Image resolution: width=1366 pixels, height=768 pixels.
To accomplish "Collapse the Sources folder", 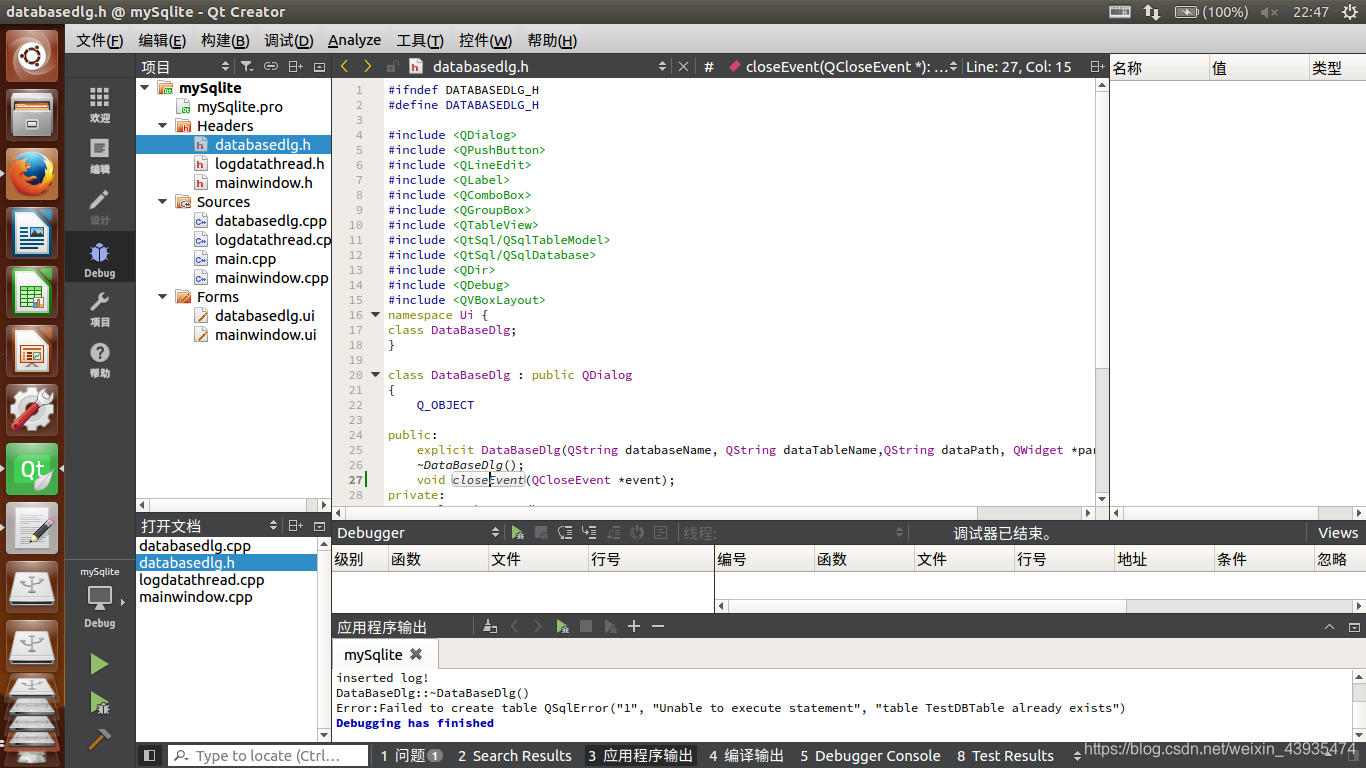I will (x=163, y=202).
